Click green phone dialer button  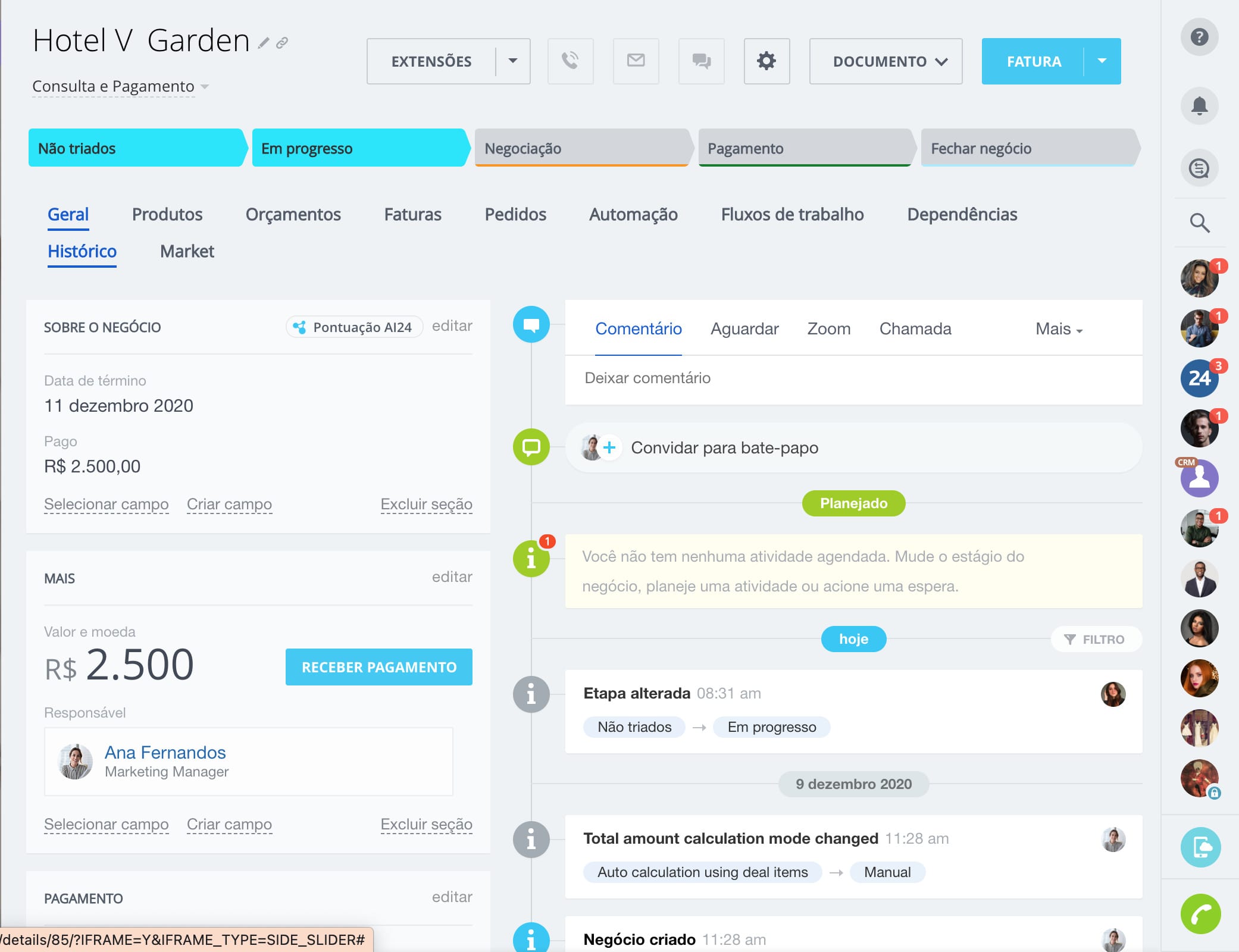[x=1200, y=914]
